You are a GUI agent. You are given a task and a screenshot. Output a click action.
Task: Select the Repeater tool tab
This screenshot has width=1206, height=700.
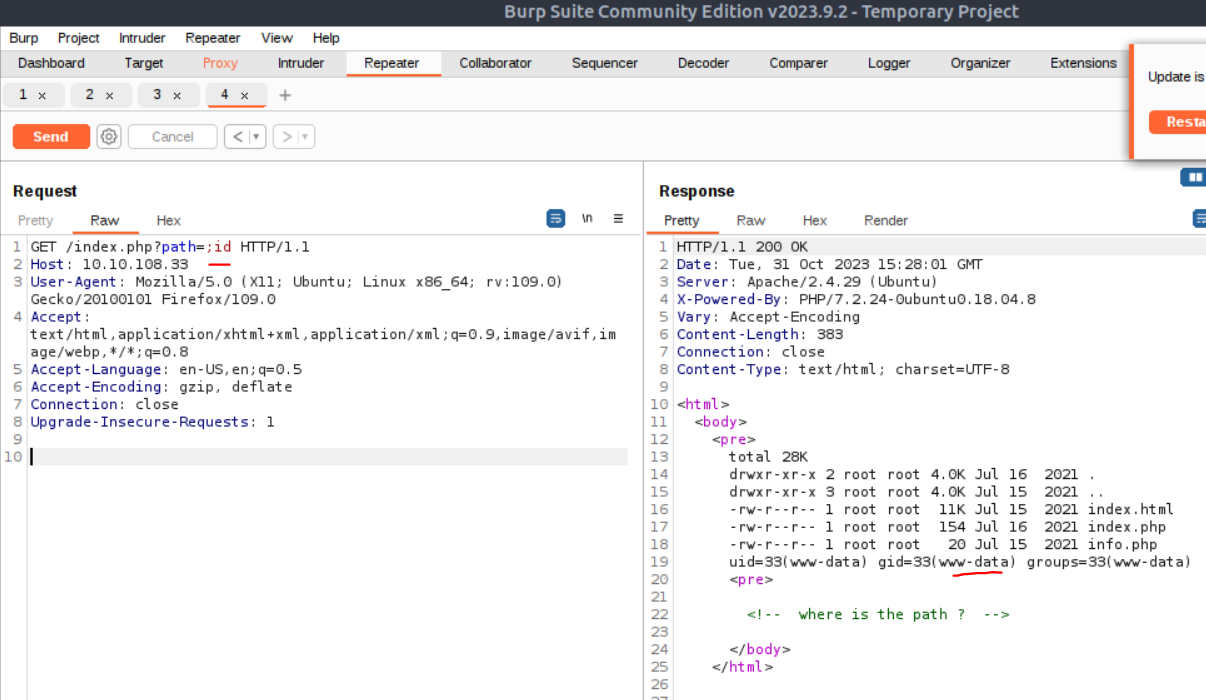point(392,63)
